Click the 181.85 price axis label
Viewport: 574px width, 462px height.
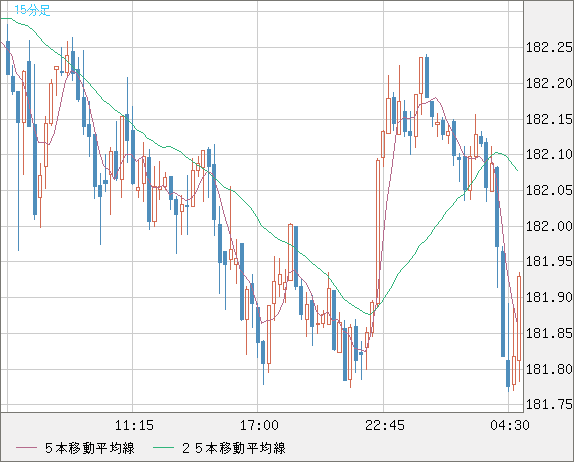coord(549,333)
